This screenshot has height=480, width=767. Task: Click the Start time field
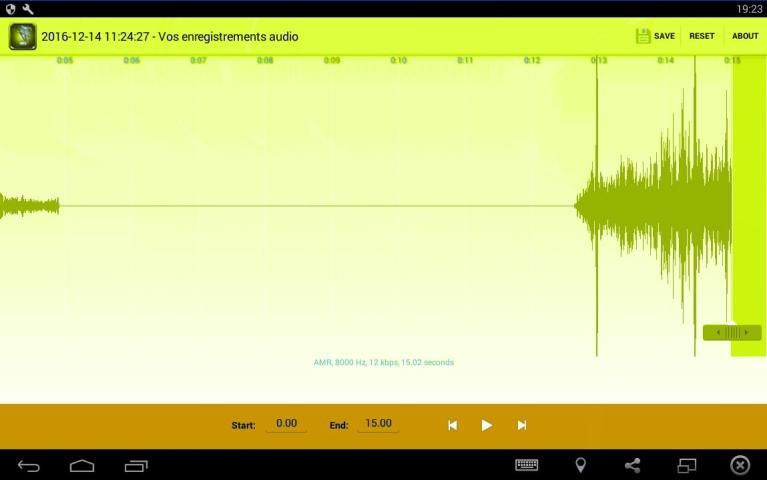tap(286, 424)
